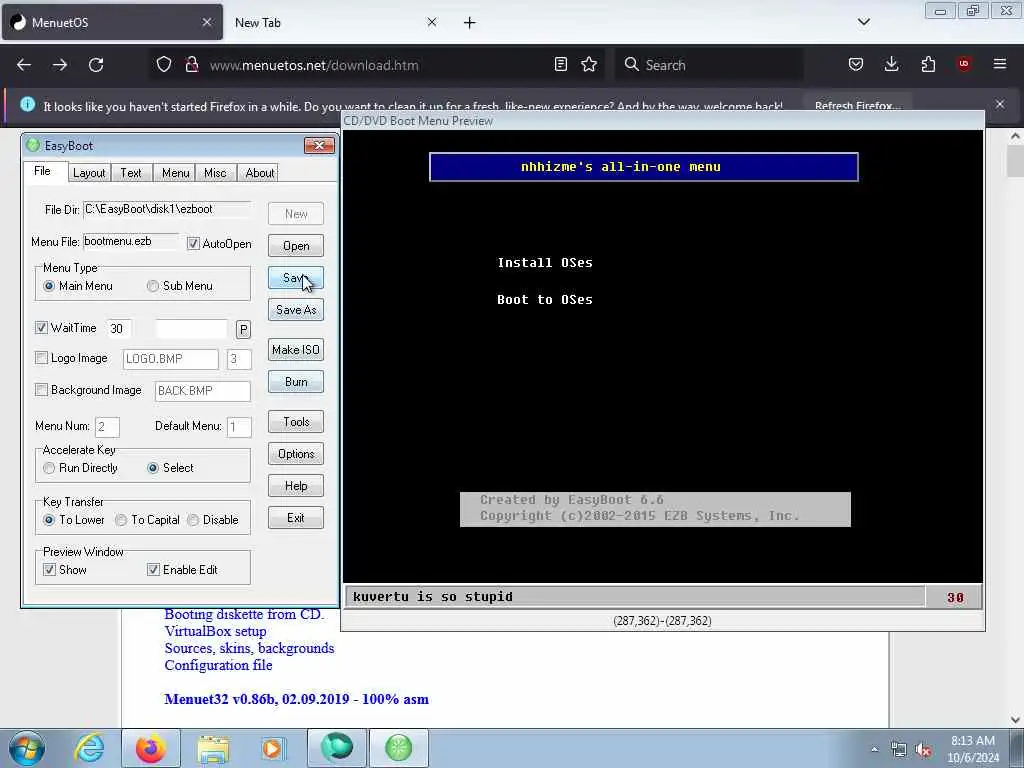Go forward with the Firefox forward arrow
Screen dimensions: 1024x768
coord(60,65)
